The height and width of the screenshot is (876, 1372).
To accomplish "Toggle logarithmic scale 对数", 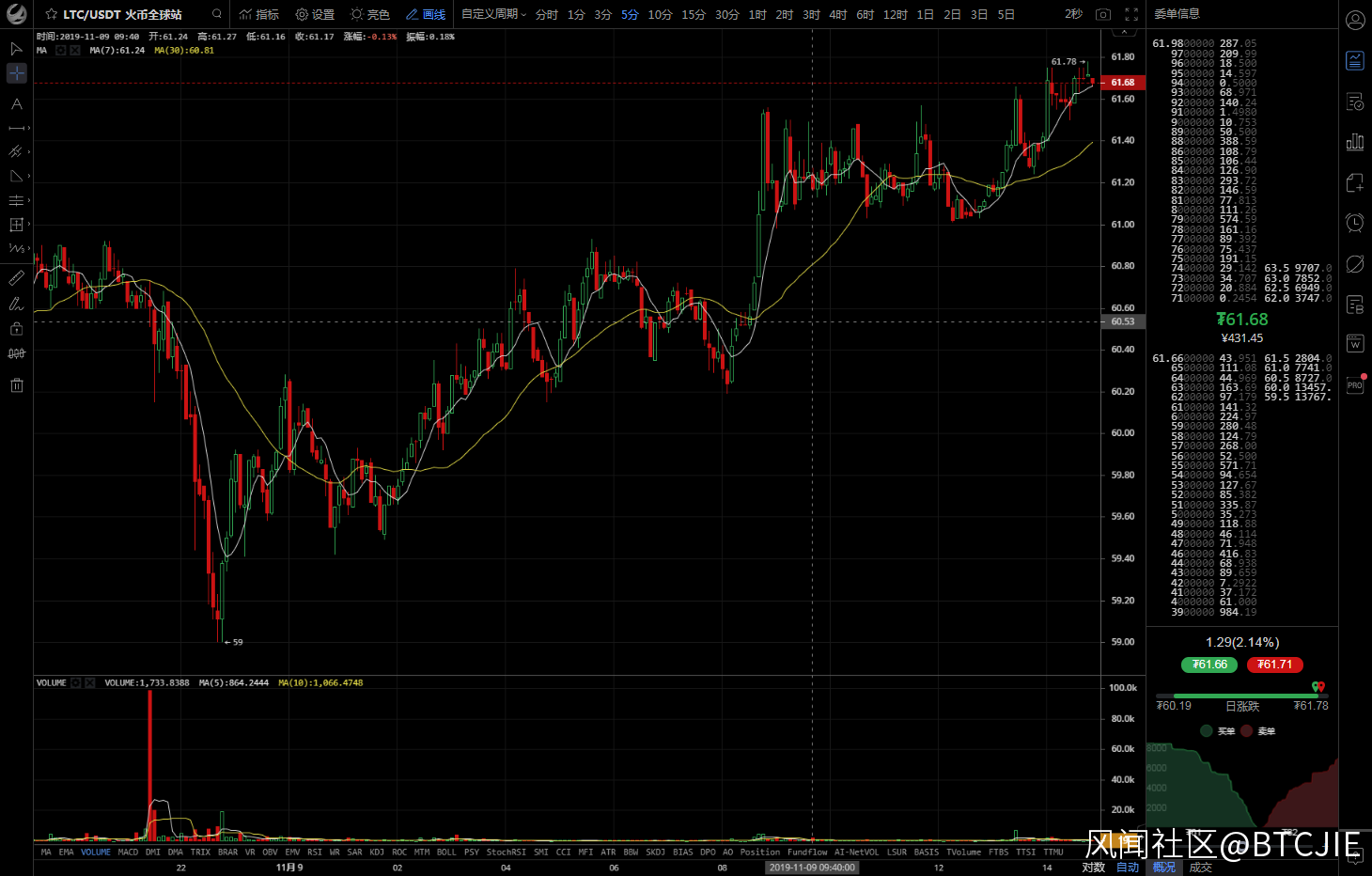I will 1093,867.
